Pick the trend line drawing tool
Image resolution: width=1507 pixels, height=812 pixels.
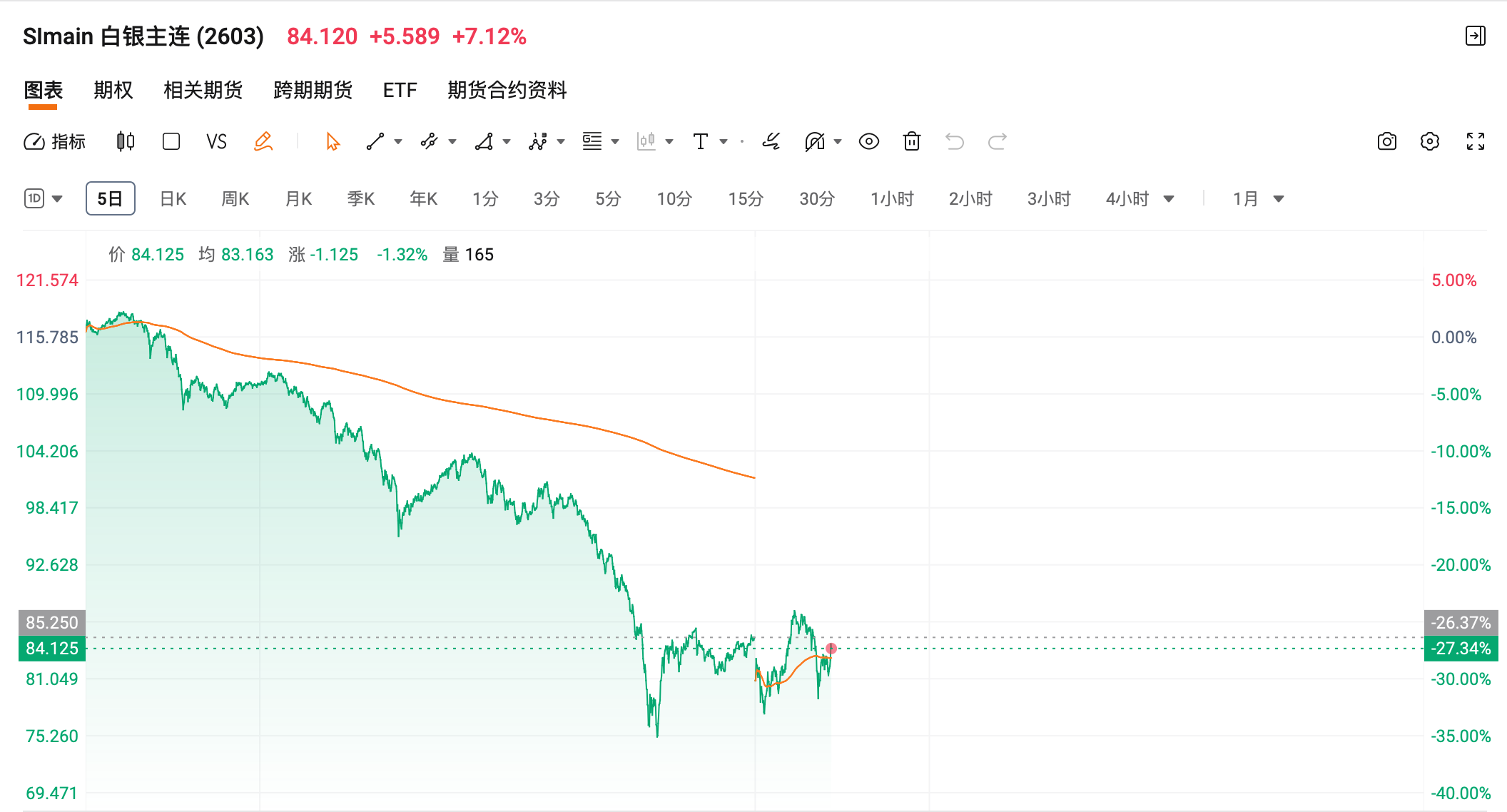pos(375,141)
